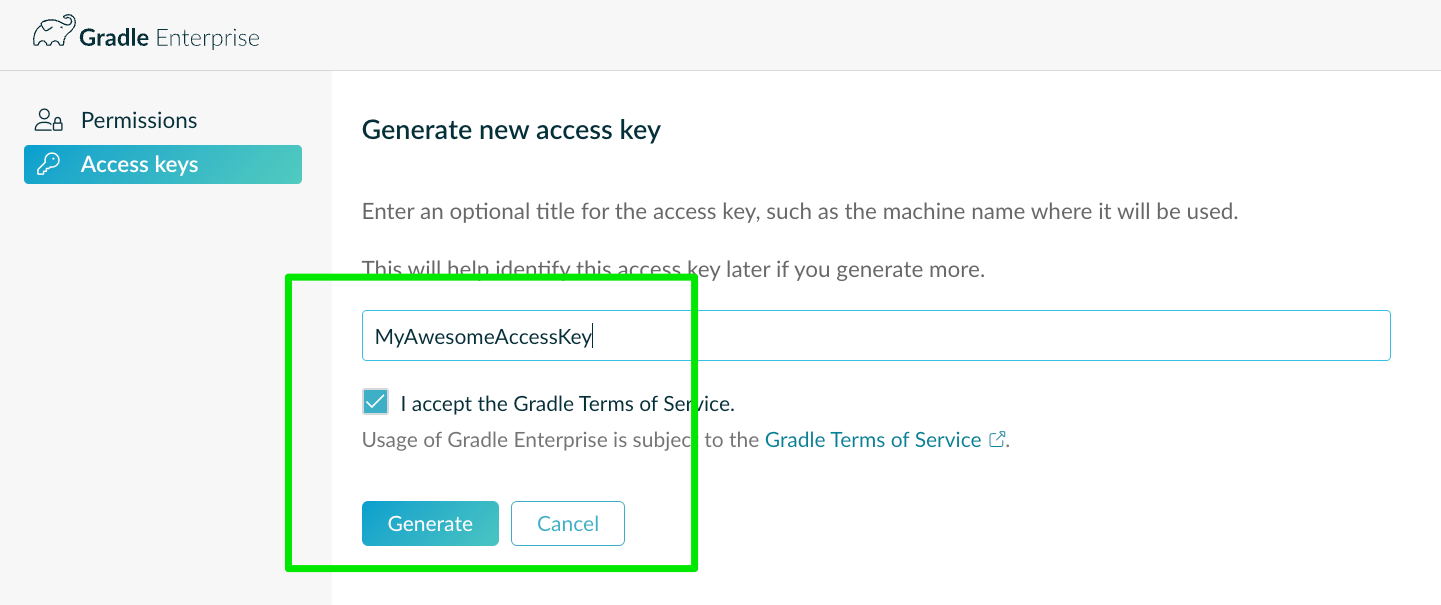Image resolution: width=1441 pixels, height=605 pixels.
Task: Uncheck the Terms of Service checkbox
Action: click(375, 402)
